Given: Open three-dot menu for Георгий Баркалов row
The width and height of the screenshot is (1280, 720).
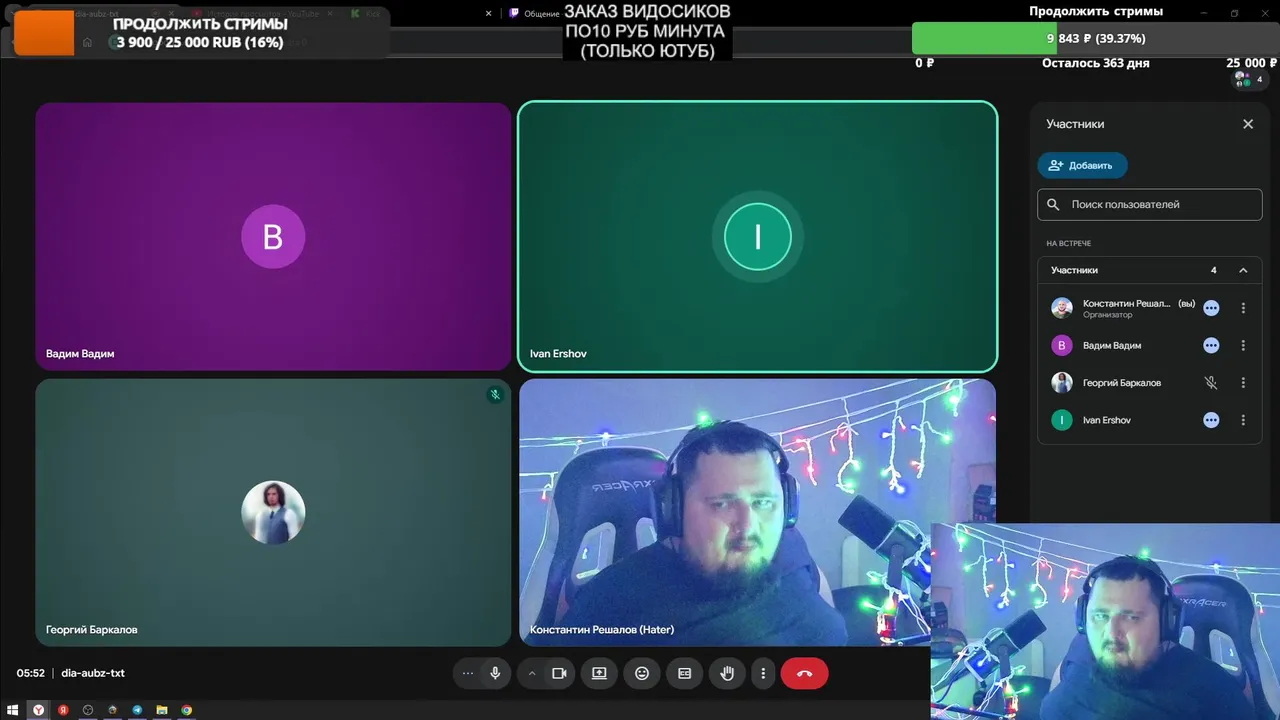Looking at the screenshot, I should point(1243,382).
